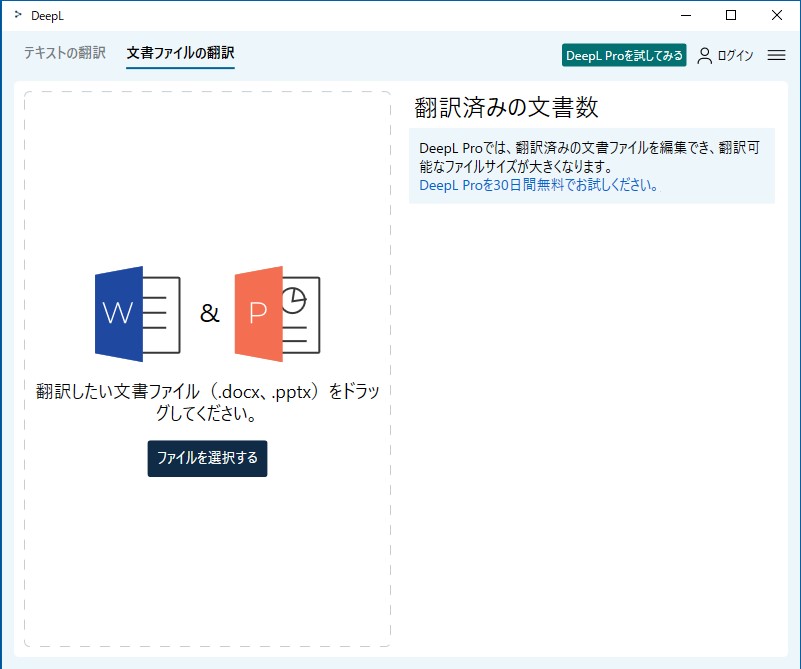Minimize the DeepL window
Viewport: 801px width, 669px height.
coord(685,15)
